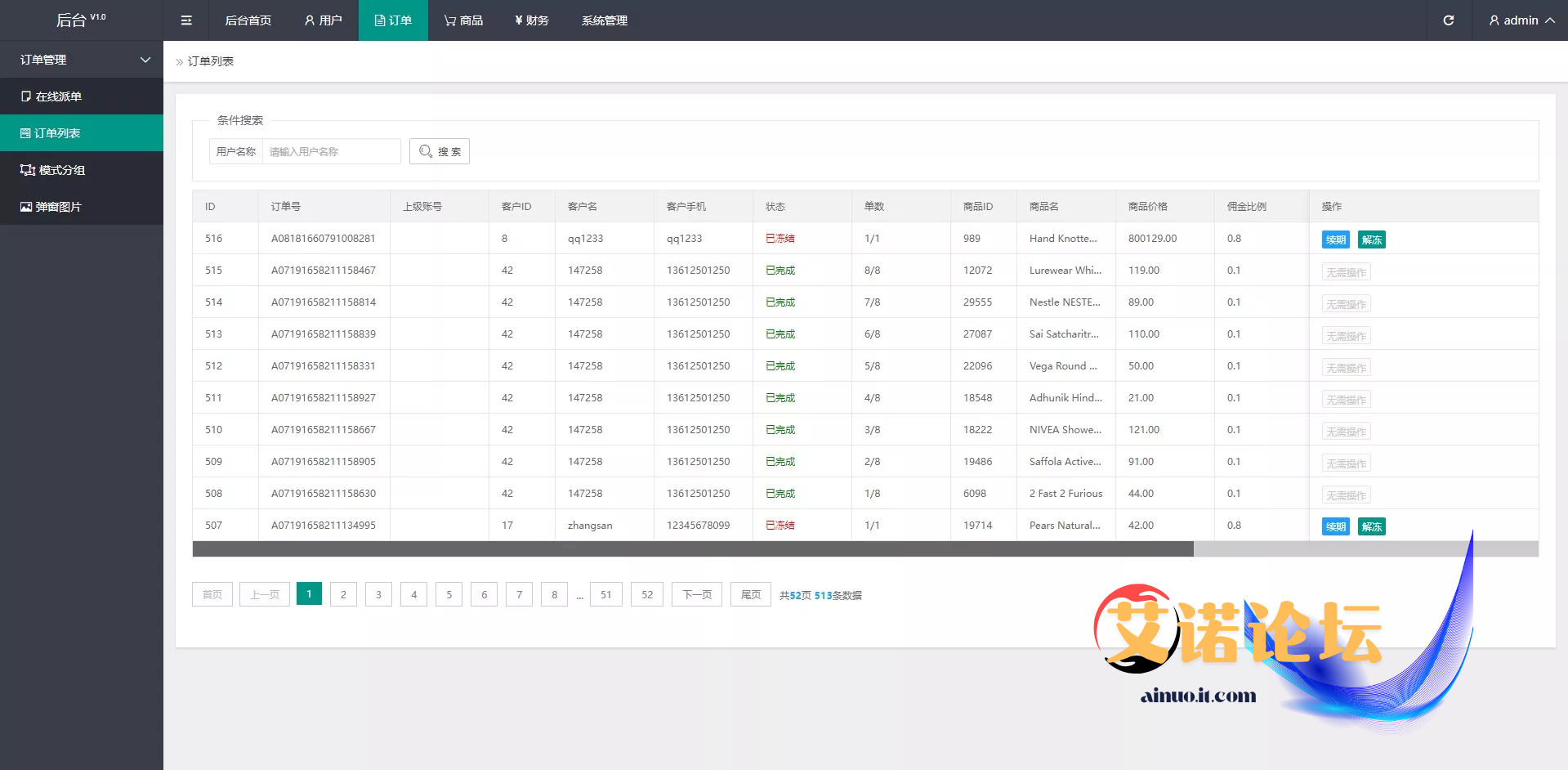The image size is (1568, 770).
Task: Click the 后台 V1.0 logo
Action: [81, 20]
